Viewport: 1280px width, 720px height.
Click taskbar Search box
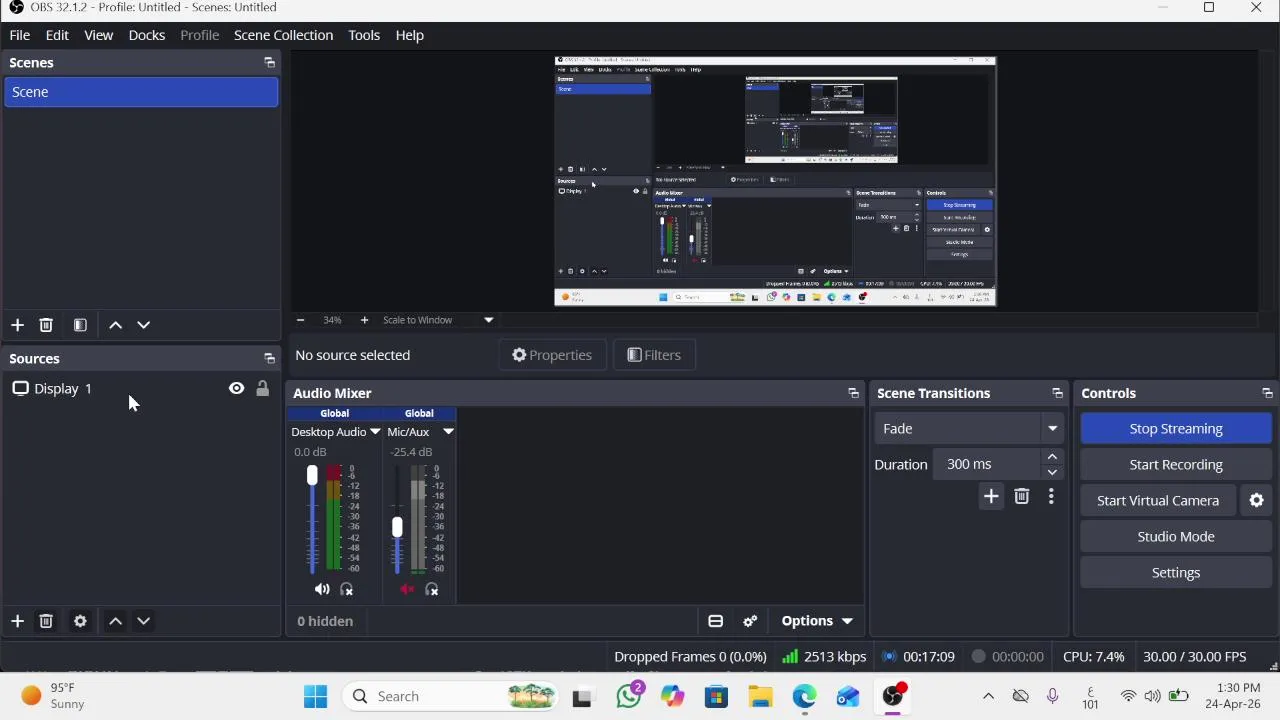(451, 697)
